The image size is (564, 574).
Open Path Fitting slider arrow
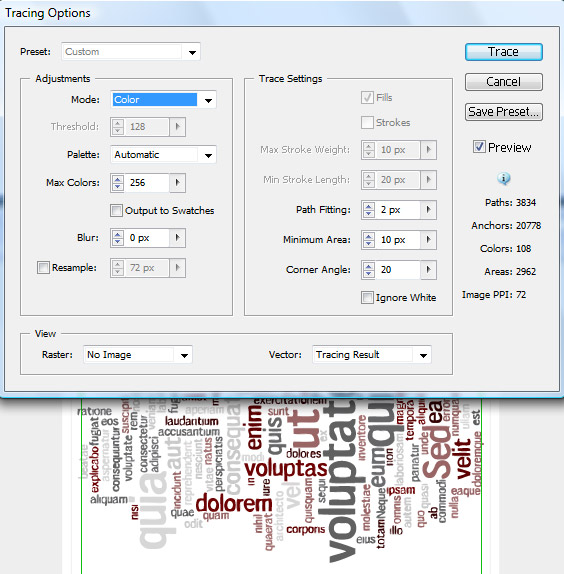428,210
